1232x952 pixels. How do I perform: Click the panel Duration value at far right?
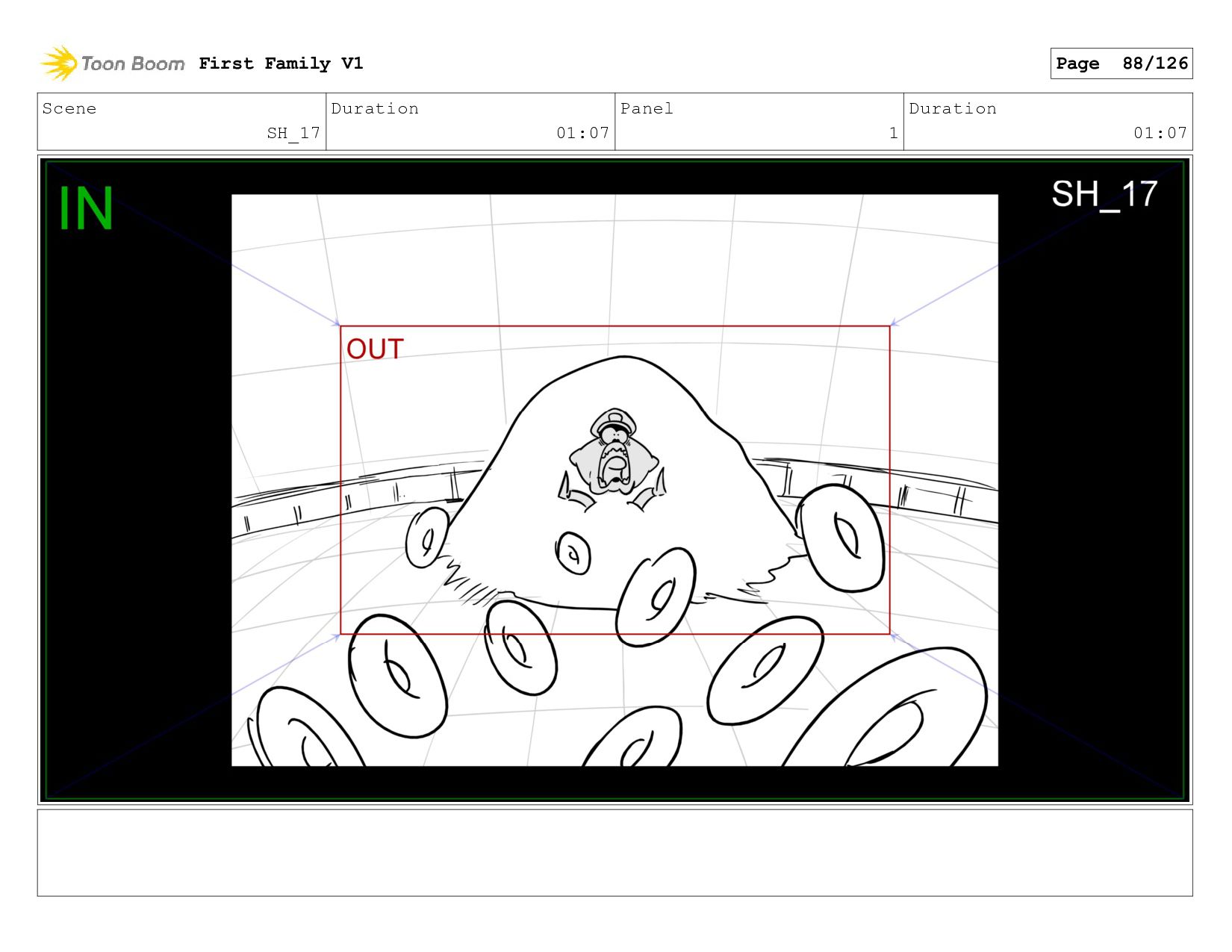pos(1160,134)
